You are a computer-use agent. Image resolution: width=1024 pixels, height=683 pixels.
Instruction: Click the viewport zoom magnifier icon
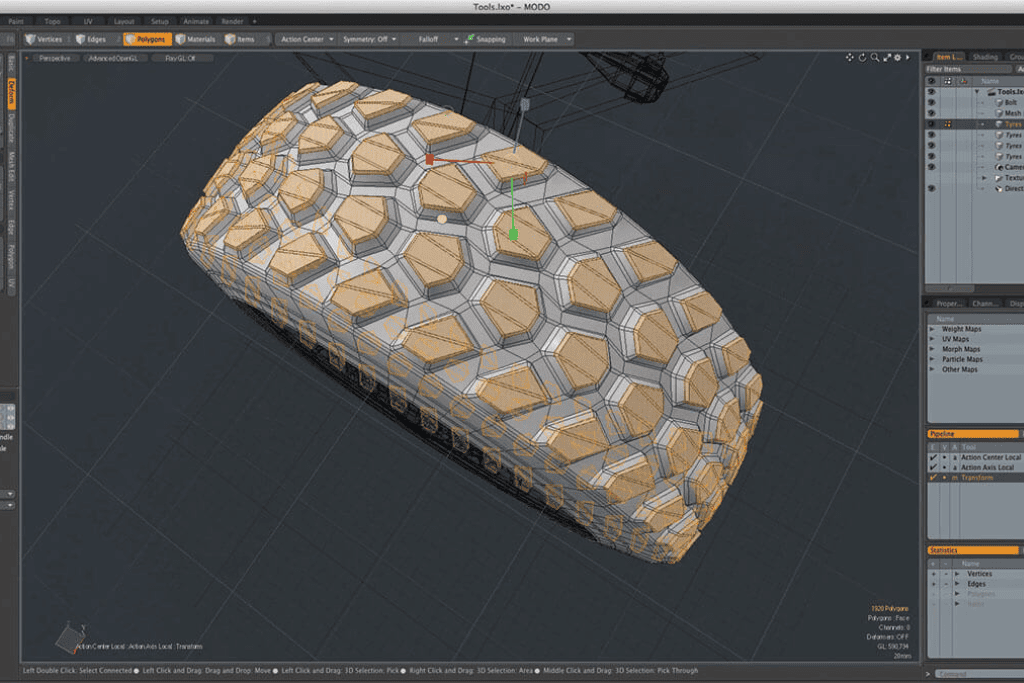coord(874,57)
